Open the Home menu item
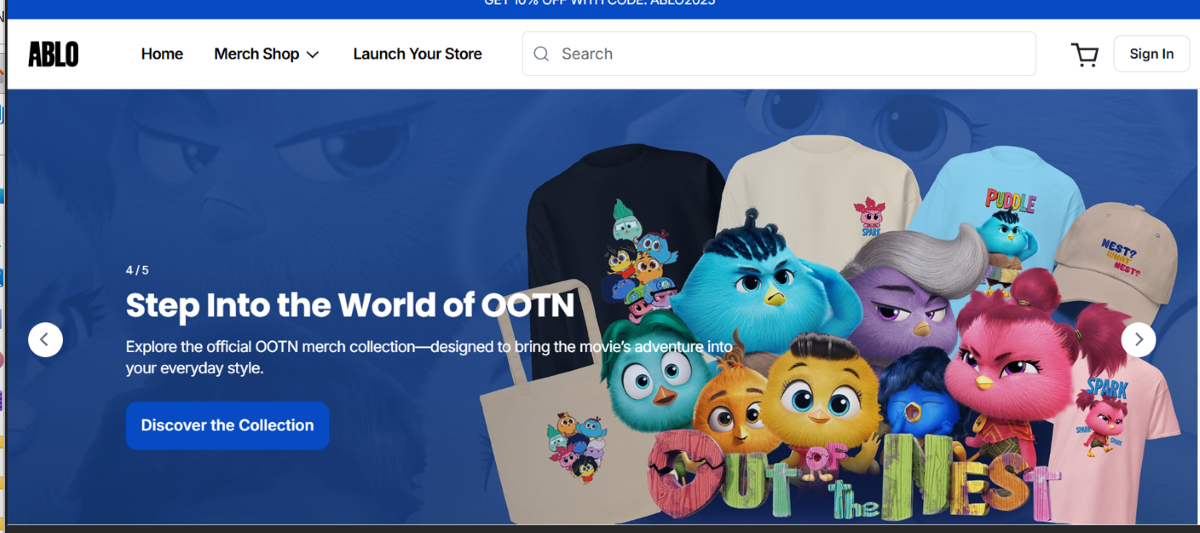Image resolution: width=1200 pixels, height=533 pixels. point(162,54)
